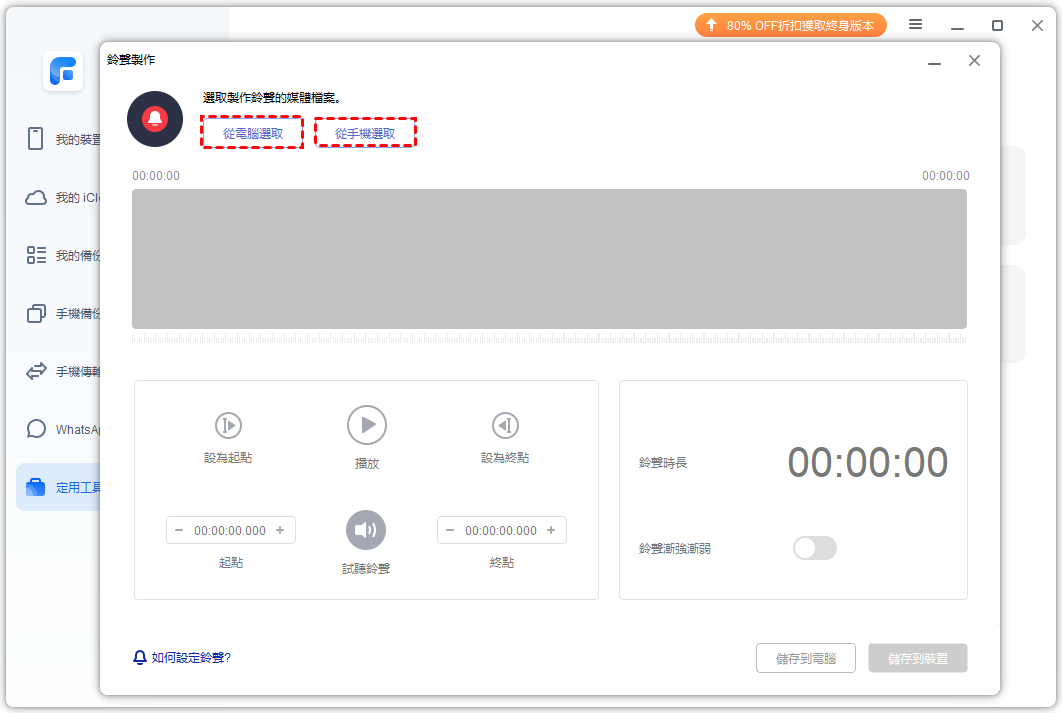Toggle the ringtone fade in/out switch
Screen dimensions: 1062x713
[x=814, y=548]
